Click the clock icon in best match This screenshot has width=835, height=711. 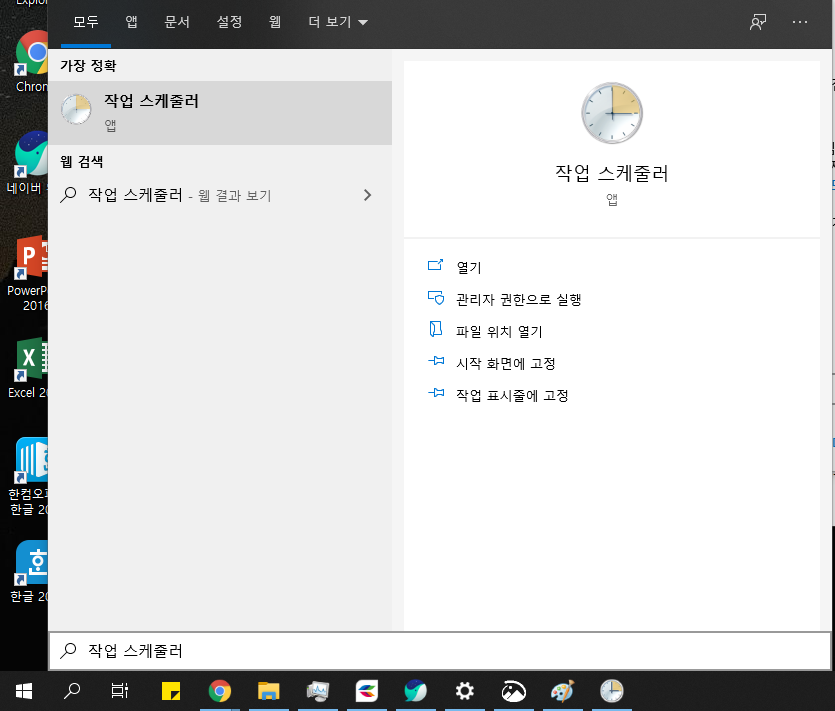pos(76,109)
